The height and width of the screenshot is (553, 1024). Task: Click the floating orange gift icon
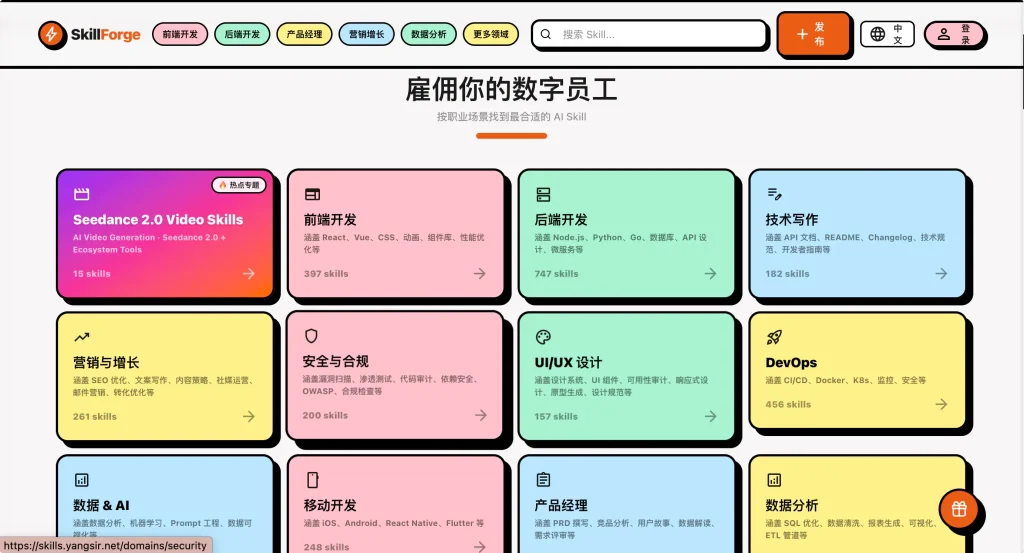[959, 509]
